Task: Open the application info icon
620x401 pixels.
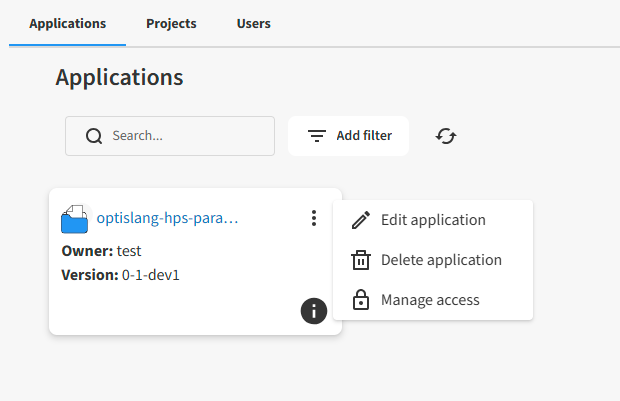Action: point(314,311)
